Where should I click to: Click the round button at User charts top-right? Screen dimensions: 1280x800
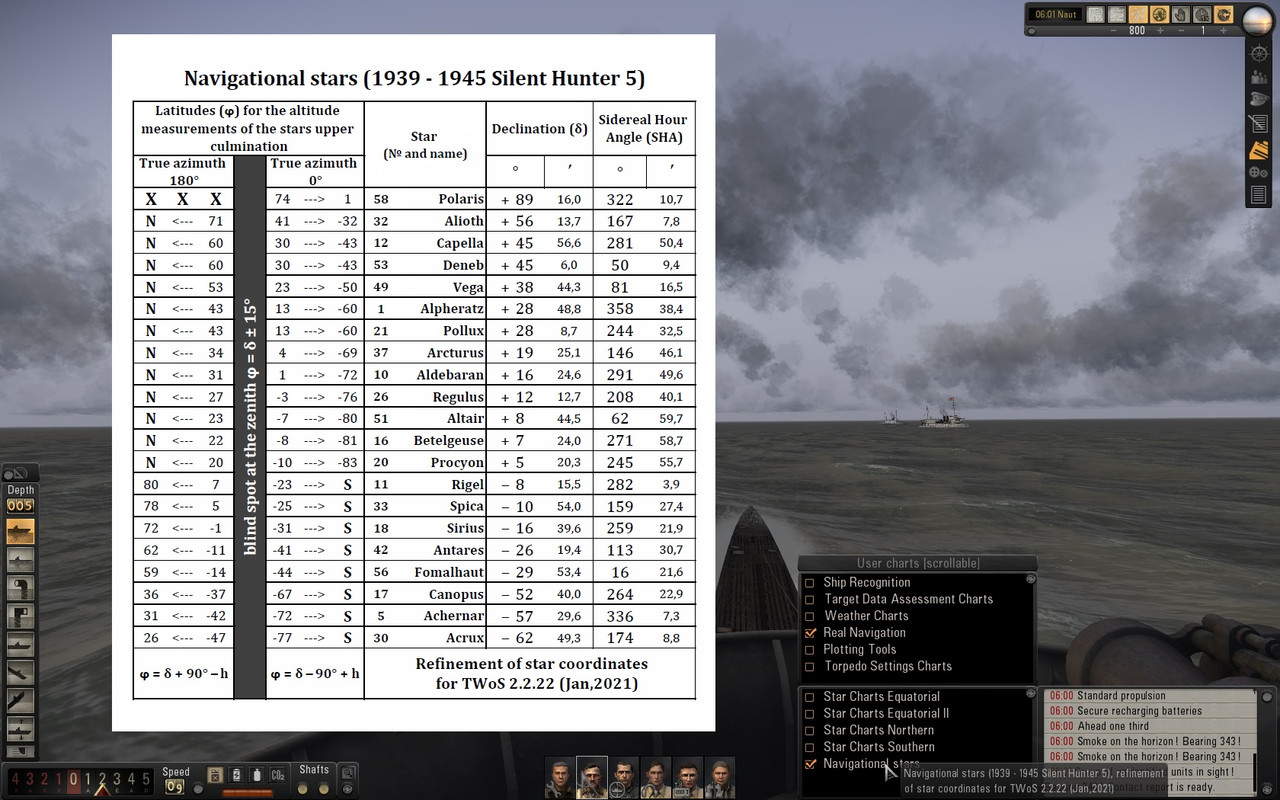(1031, 579)
